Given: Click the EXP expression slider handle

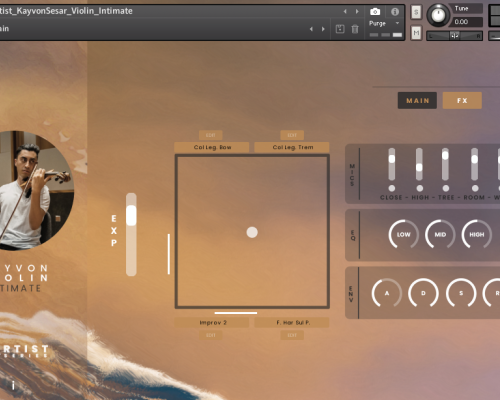Looking at the screenshot, I should coord(131,216).
